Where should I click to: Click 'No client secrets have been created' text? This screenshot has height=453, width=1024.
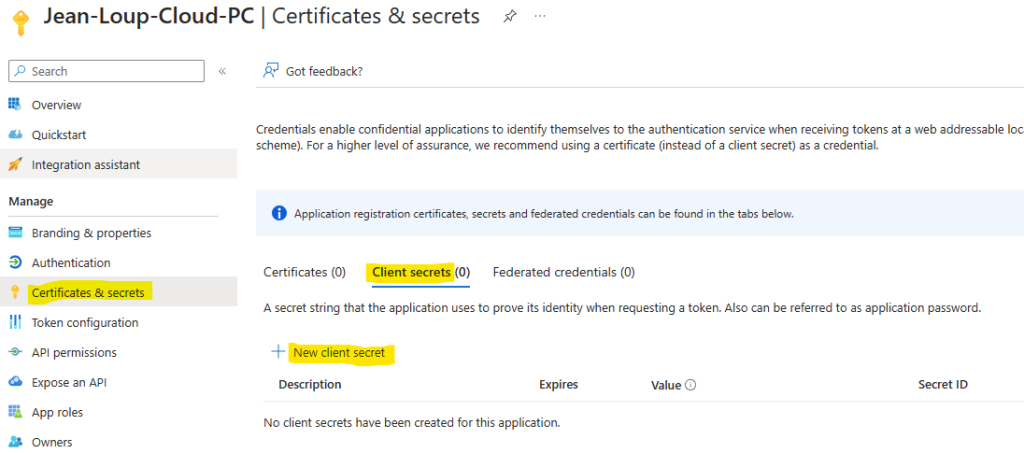(411, 422)
